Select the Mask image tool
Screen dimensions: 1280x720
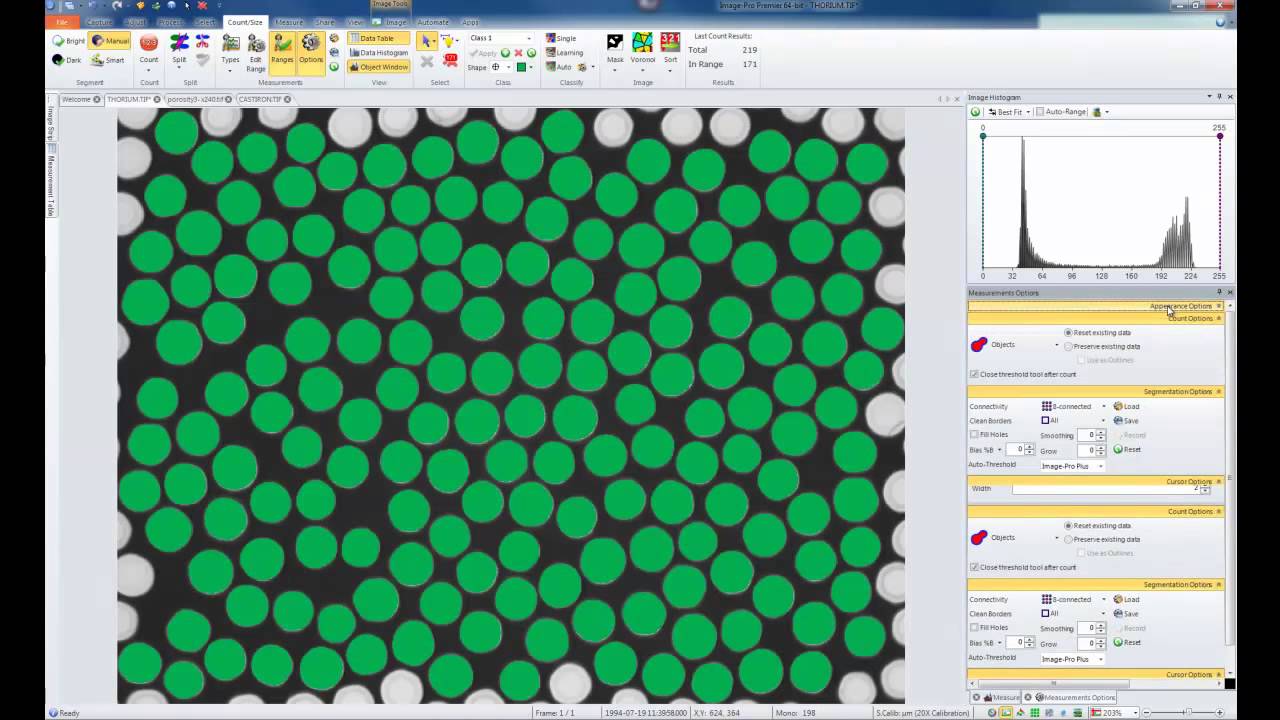pyautogui.click(x=614, y=48)
